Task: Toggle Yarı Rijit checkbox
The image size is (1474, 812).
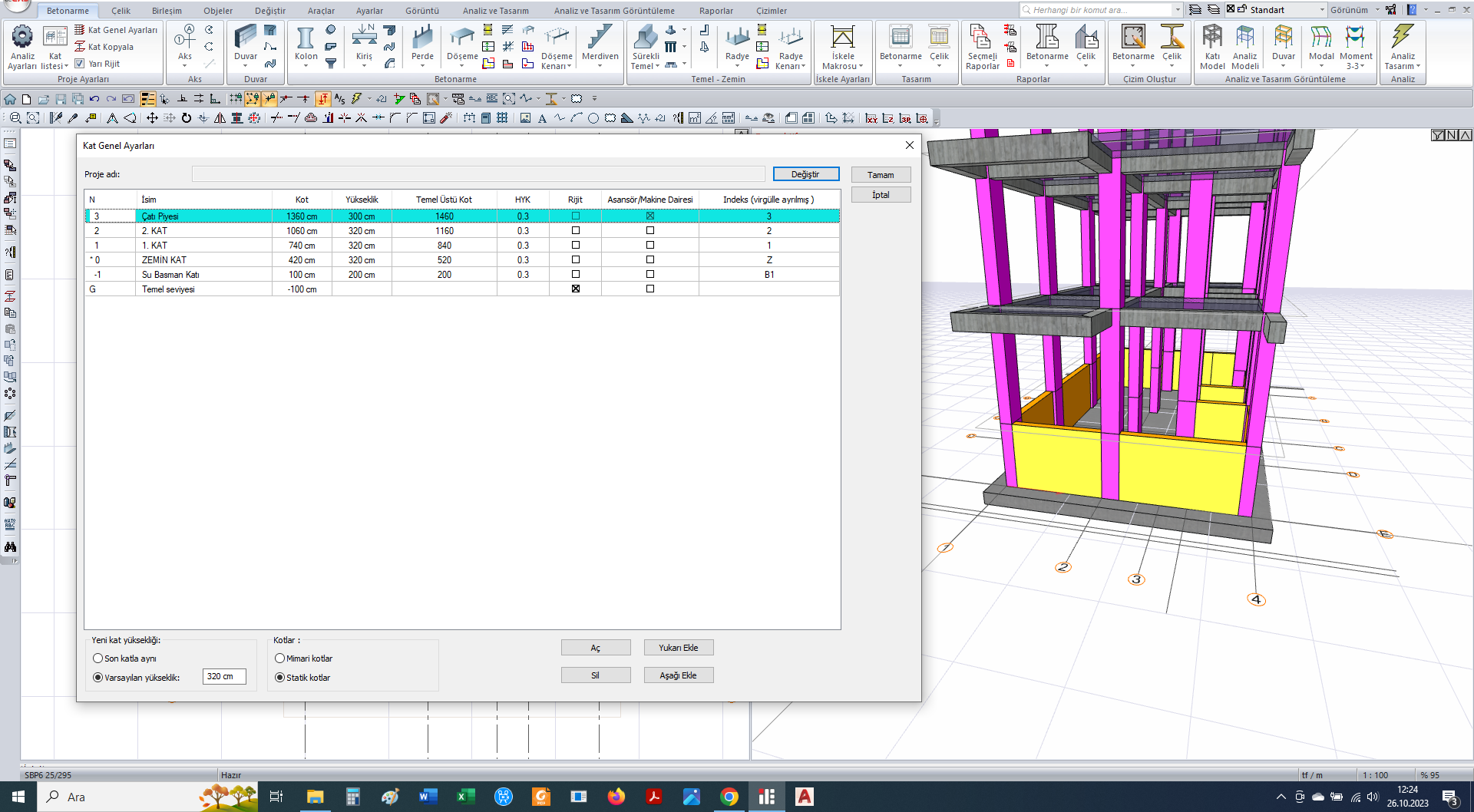Action: (80, 64)
